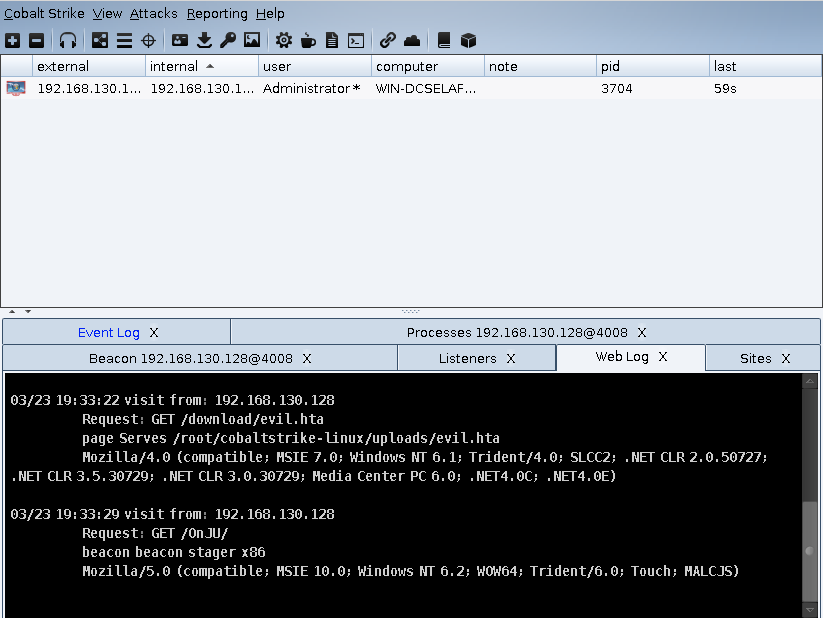Sort sessions by user column header

[314, 66]
